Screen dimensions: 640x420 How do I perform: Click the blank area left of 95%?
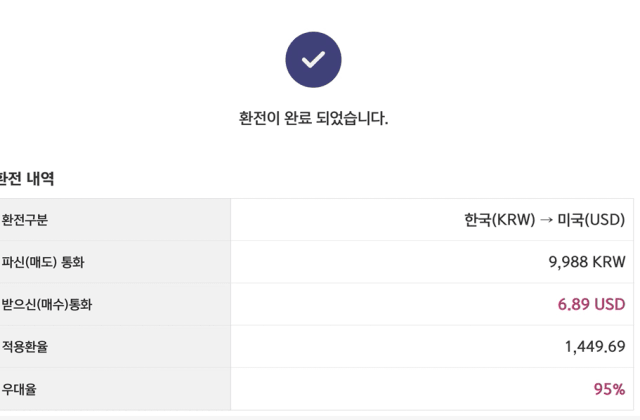click(410, 389)
